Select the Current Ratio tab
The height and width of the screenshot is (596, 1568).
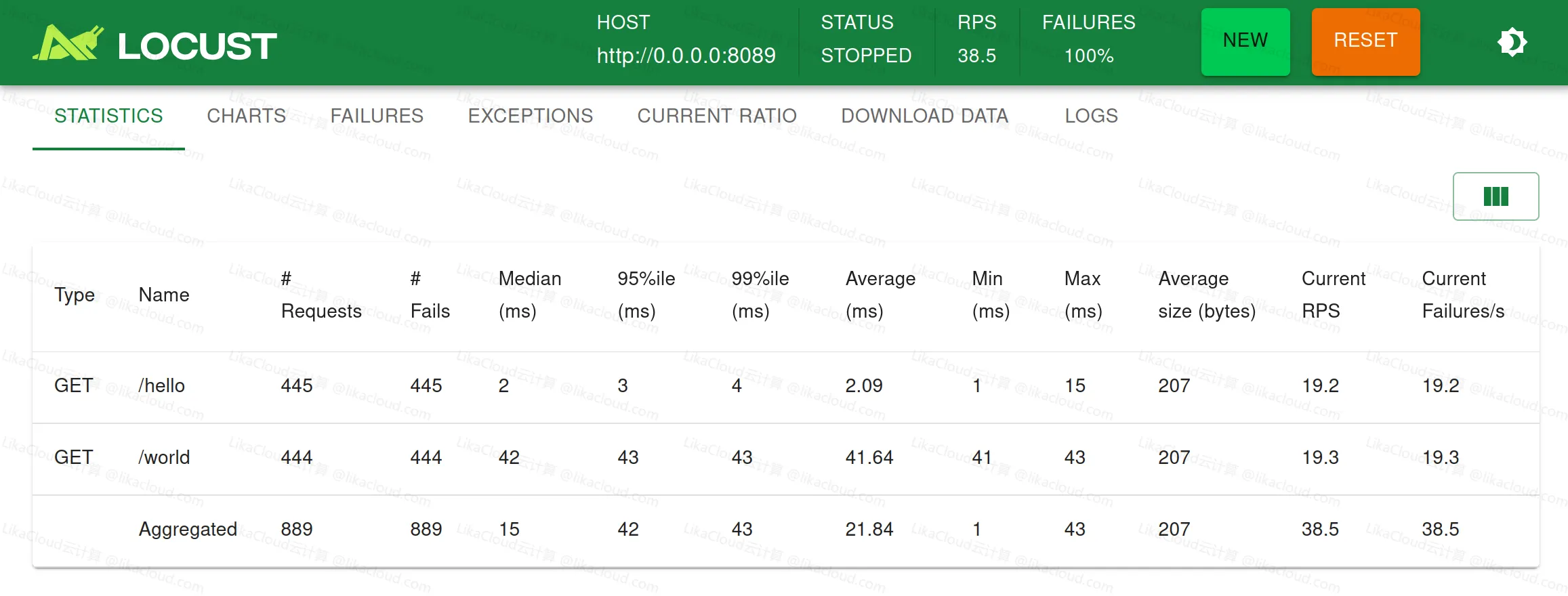[x=716, y=116]
